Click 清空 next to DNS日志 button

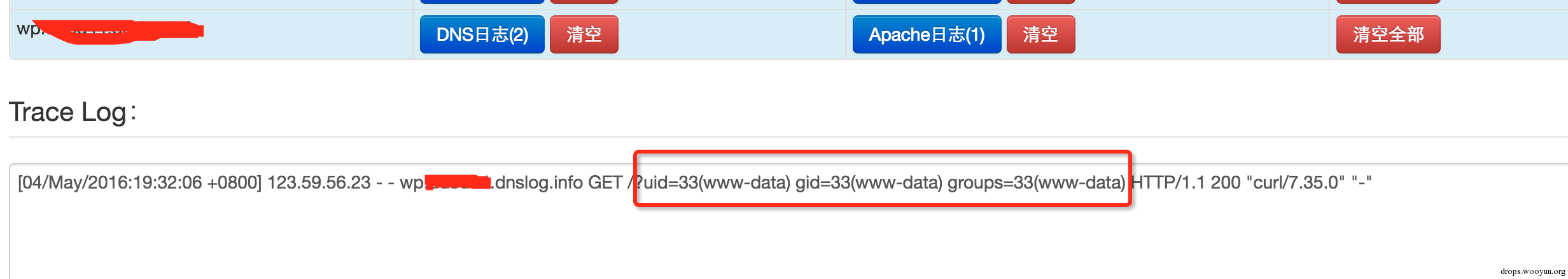point(584,34)
